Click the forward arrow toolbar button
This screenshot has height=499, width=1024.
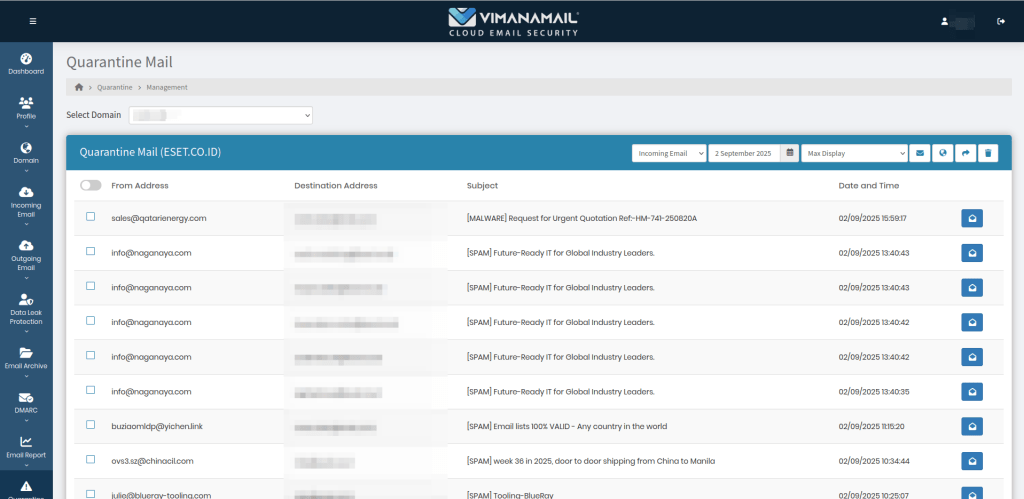coord(965,153)
